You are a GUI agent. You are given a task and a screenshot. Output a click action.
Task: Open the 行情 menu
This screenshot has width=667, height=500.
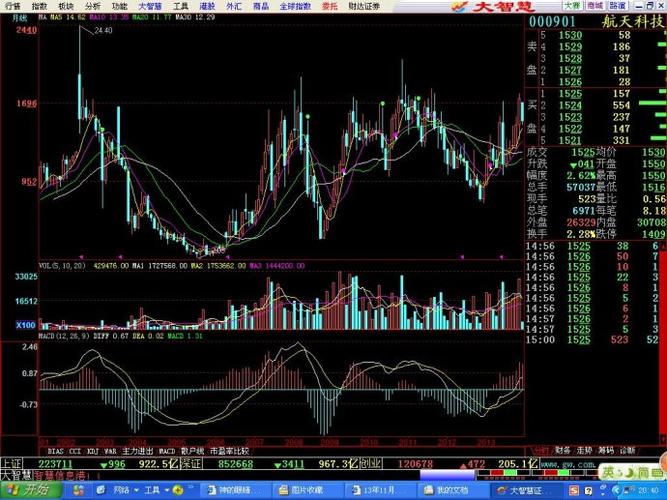[13, 6]
